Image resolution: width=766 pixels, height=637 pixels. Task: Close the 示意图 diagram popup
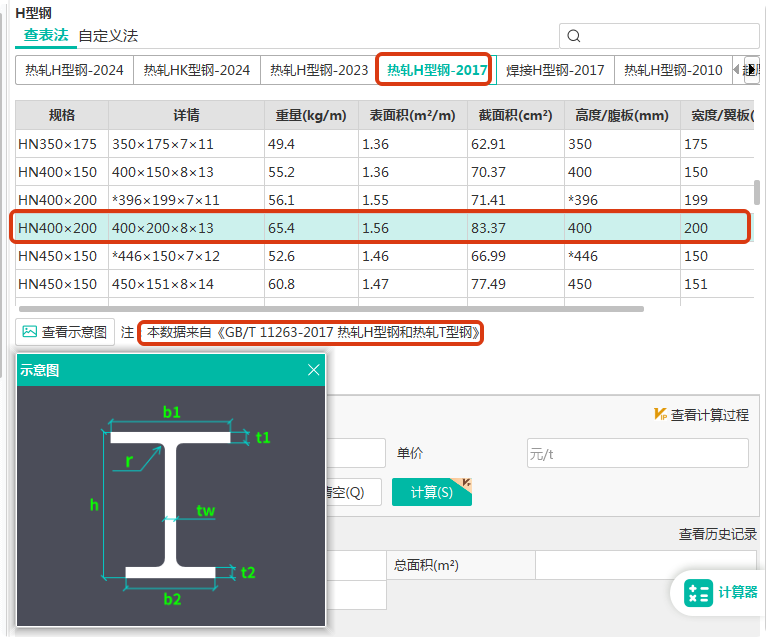pyautogui.click(x=314, y=370)
